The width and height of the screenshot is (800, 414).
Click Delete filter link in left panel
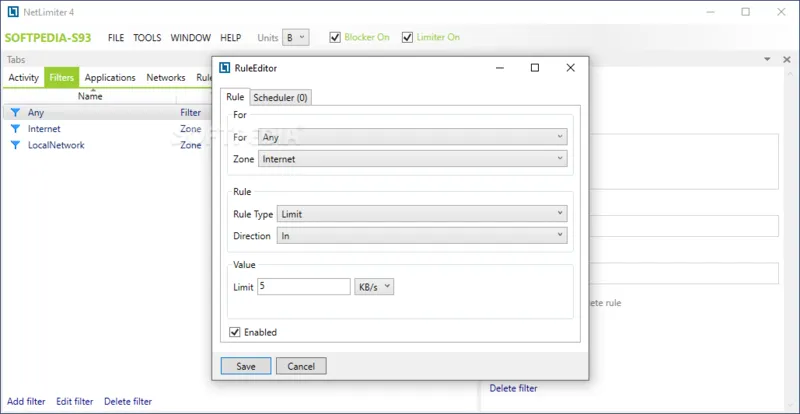[x=128, y=402]
